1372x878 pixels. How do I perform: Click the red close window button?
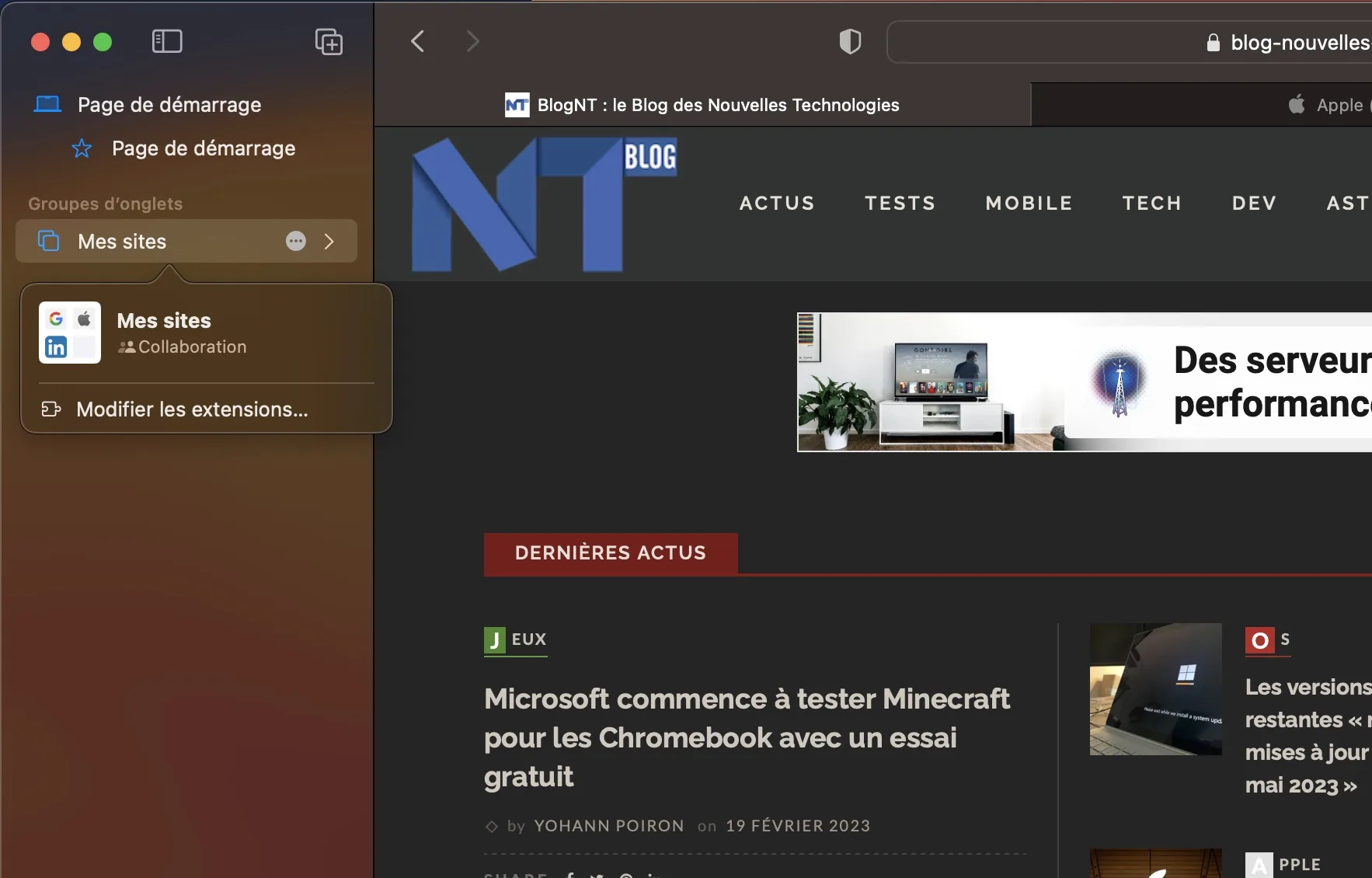coord(40,41)
